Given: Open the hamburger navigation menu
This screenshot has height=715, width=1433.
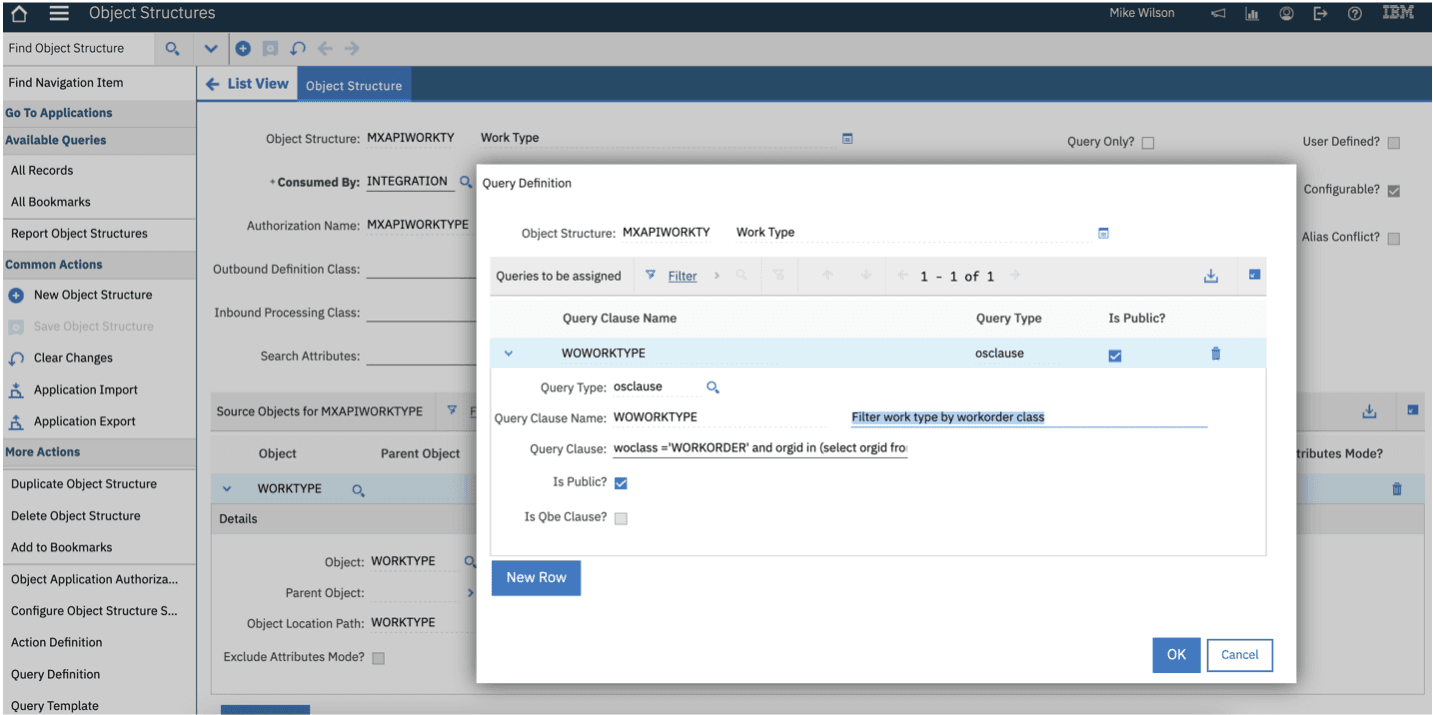Looking at the screenshot, I should (59, 14).
